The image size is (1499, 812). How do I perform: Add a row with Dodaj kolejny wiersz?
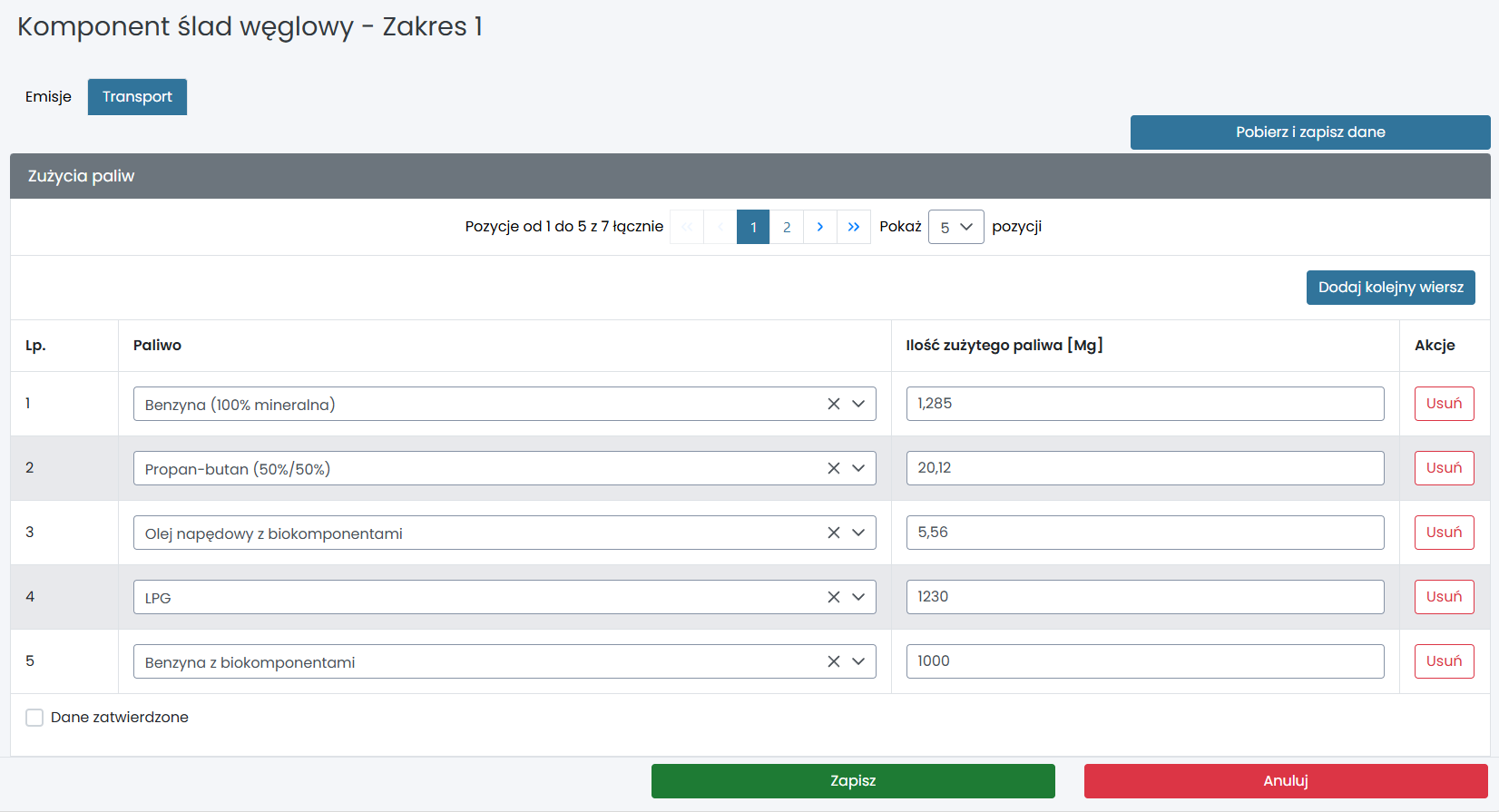(1390, 288)
